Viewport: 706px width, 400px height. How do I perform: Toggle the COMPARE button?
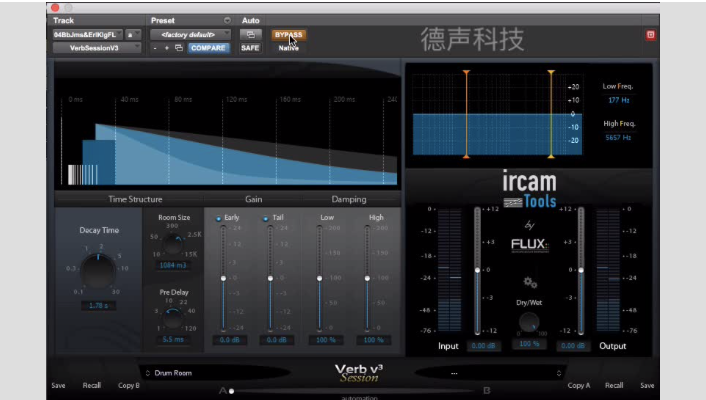[x=208, y=48]
